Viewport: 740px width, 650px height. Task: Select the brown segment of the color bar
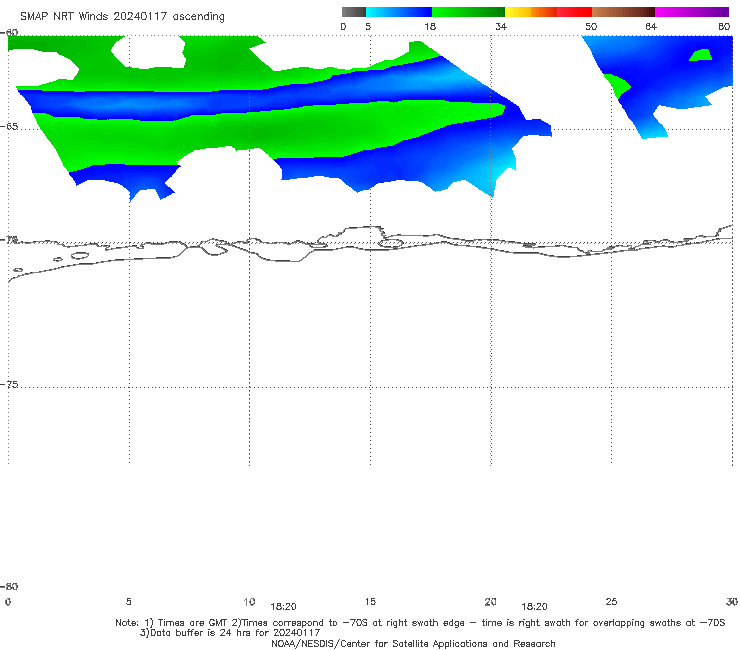coord(623,12)
